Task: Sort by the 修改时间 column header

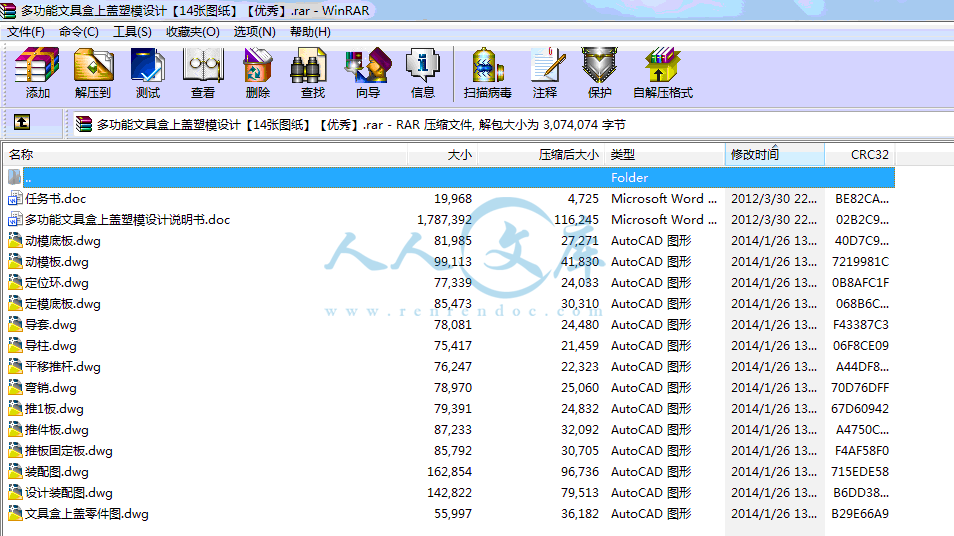Action: (775, 155)
